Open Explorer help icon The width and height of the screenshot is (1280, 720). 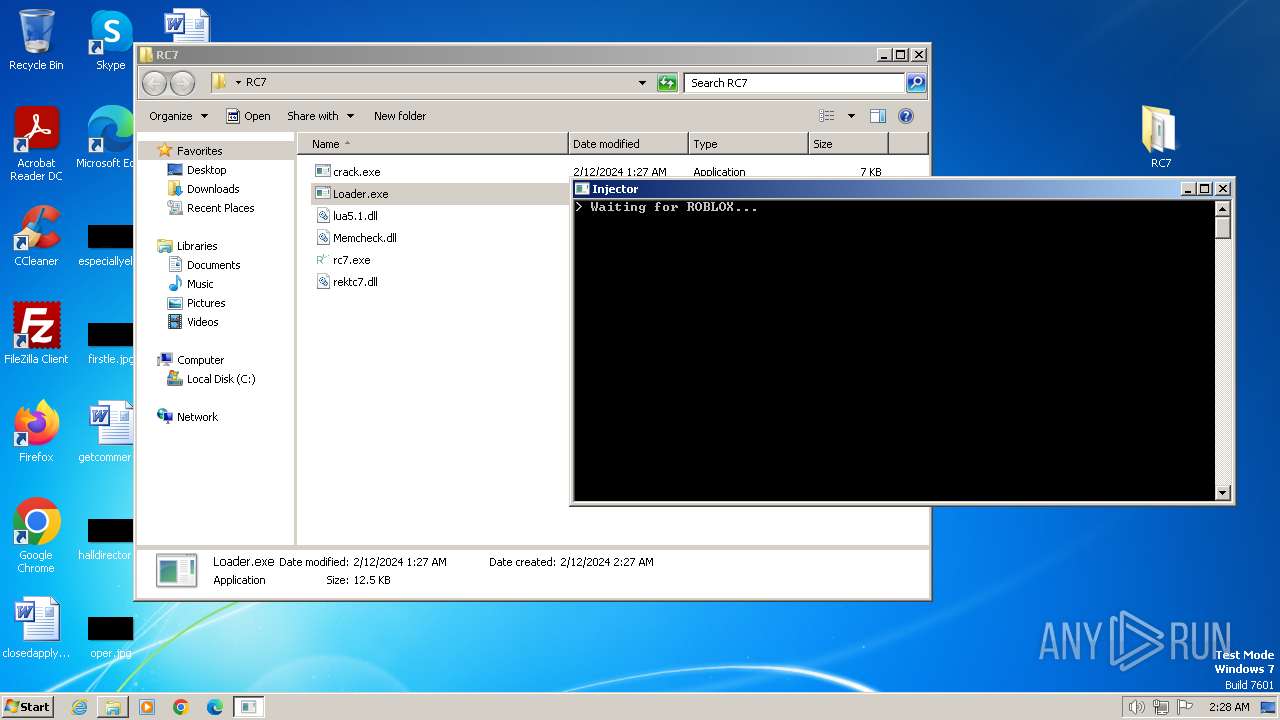905,116
